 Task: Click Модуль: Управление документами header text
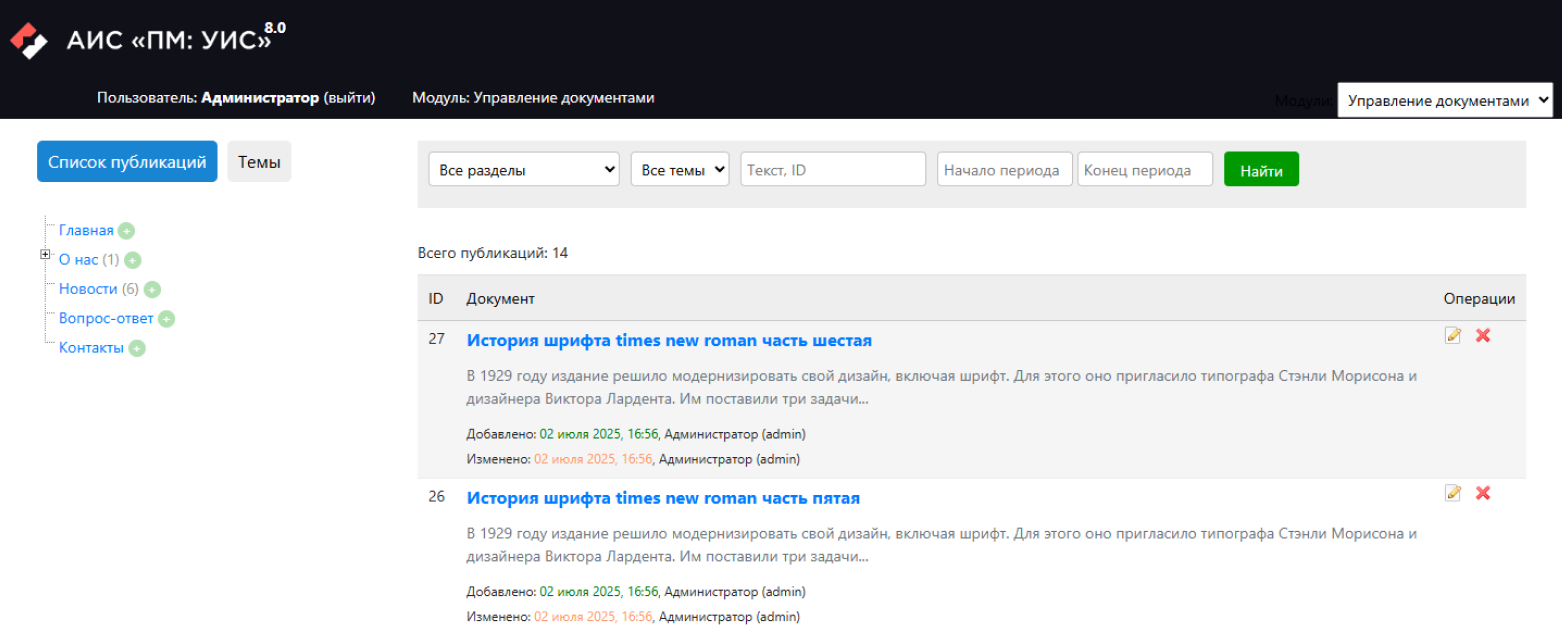pyautogui.click(x=533, y=98)
